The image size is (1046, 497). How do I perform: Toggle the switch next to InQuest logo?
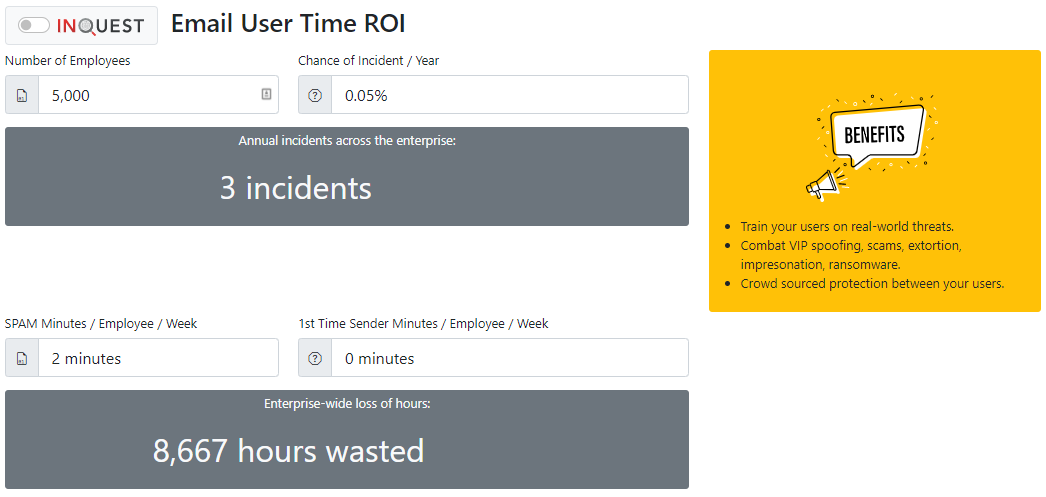[x=34, y=25]
